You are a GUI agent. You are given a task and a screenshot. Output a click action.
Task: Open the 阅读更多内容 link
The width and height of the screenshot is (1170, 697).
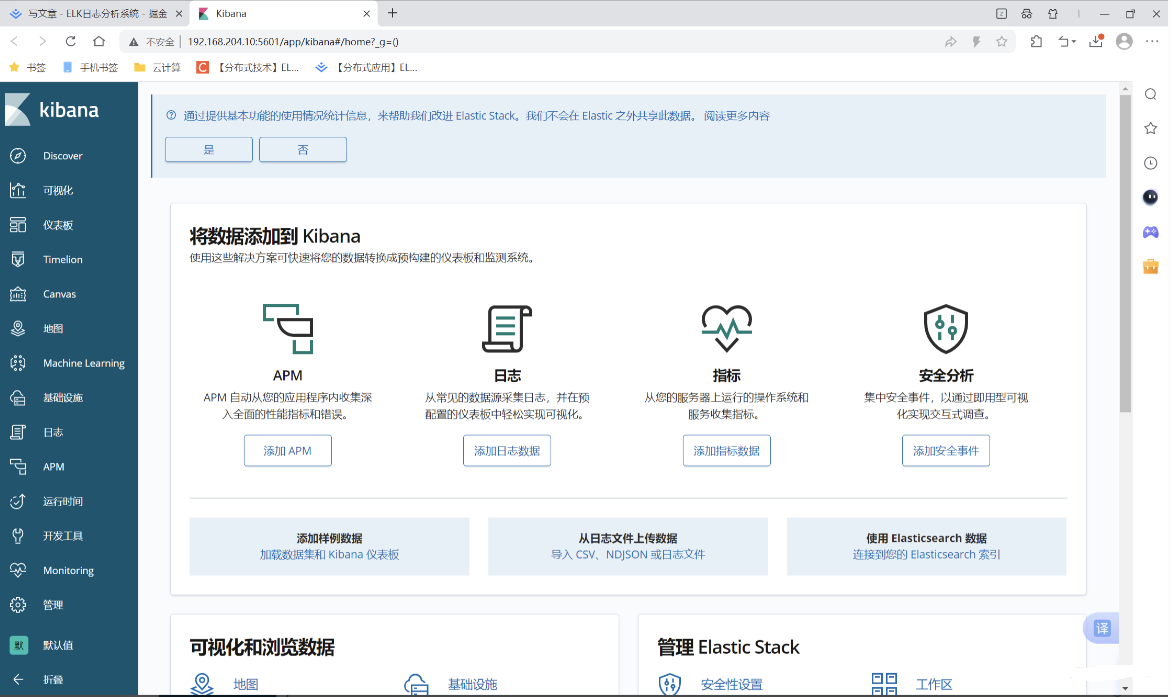736,116
